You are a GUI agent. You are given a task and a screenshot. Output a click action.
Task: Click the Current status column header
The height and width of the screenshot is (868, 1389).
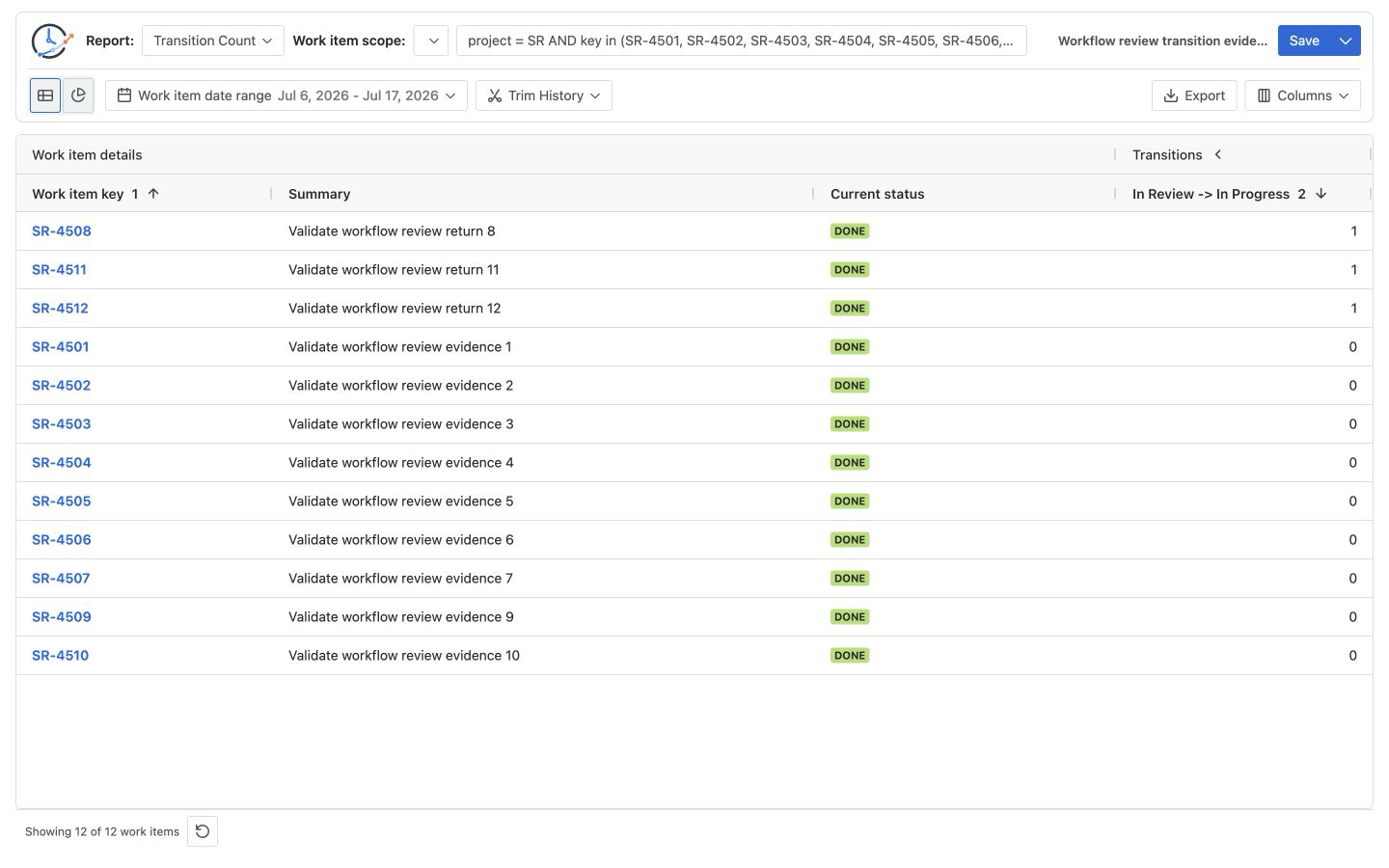tap(965, 194)
